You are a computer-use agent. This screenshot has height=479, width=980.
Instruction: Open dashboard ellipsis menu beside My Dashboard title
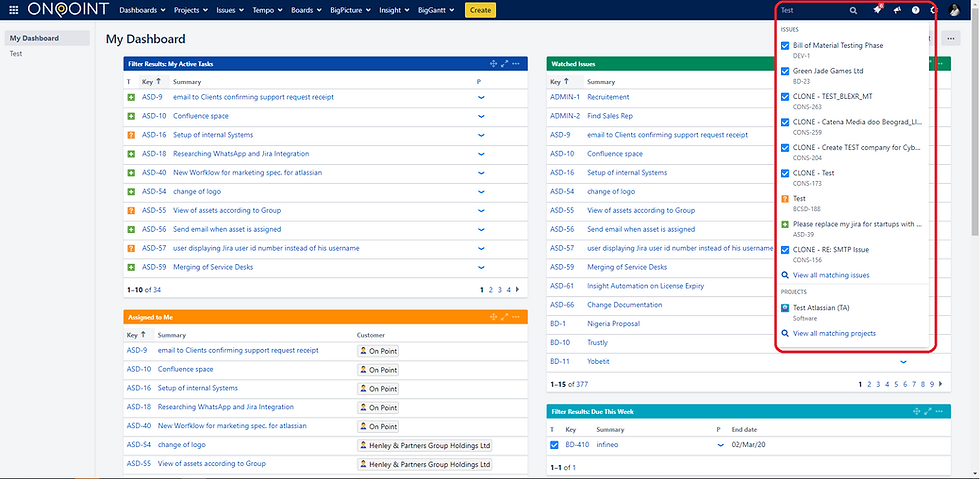pyautogui.click(x=951, y=39)
